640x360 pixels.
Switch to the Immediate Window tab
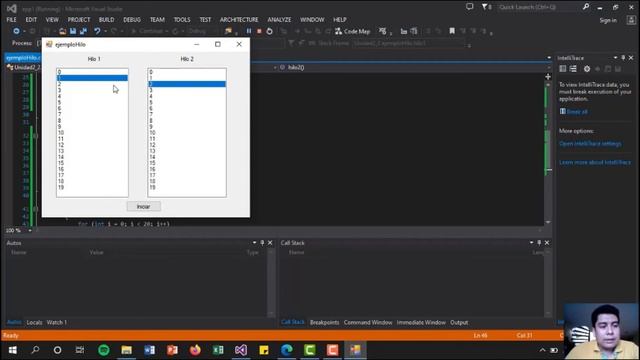tap(421, 322)
